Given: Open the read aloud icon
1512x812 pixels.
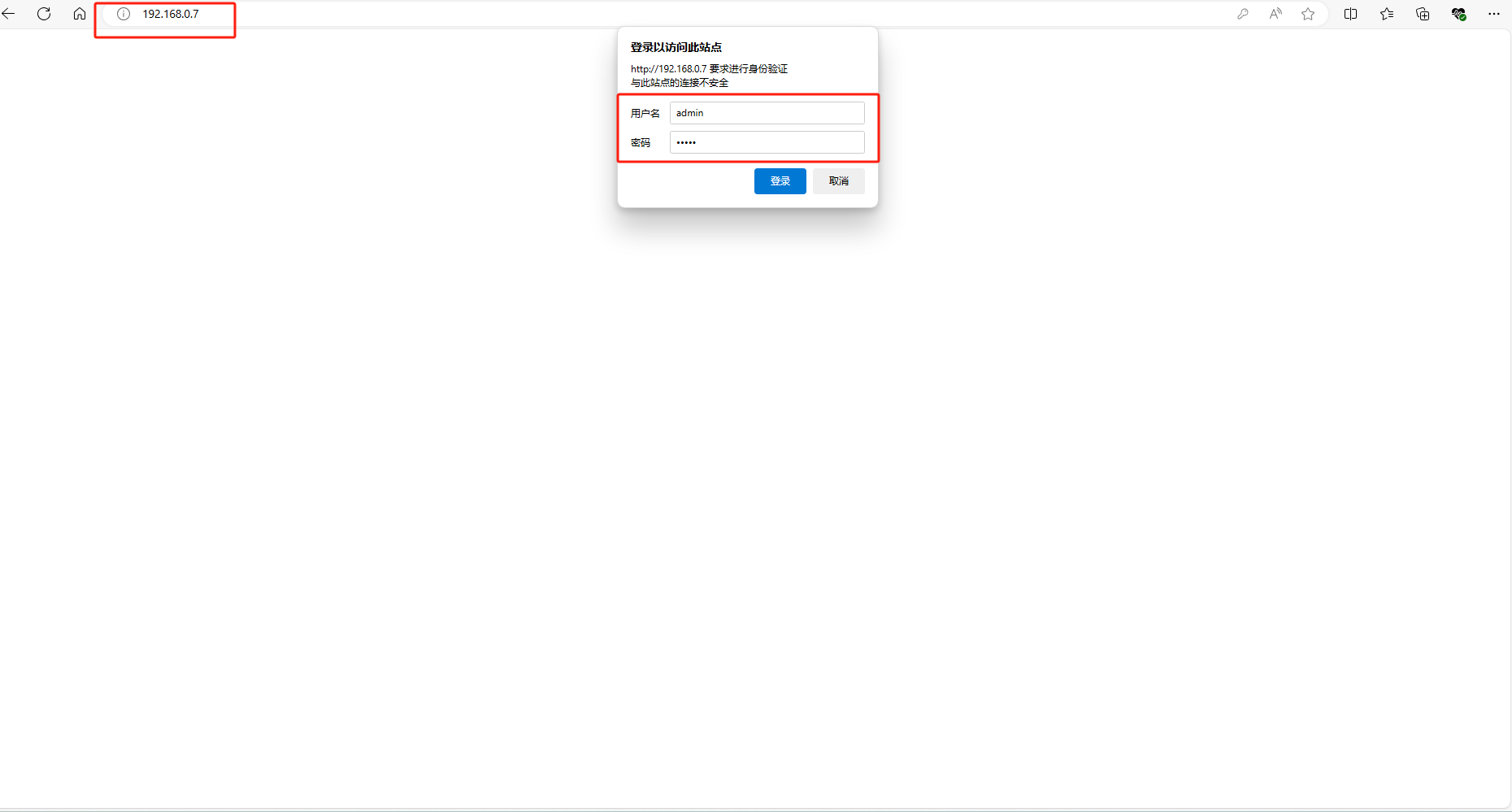Looking at the screenshot, I should tap(1275, 14).
